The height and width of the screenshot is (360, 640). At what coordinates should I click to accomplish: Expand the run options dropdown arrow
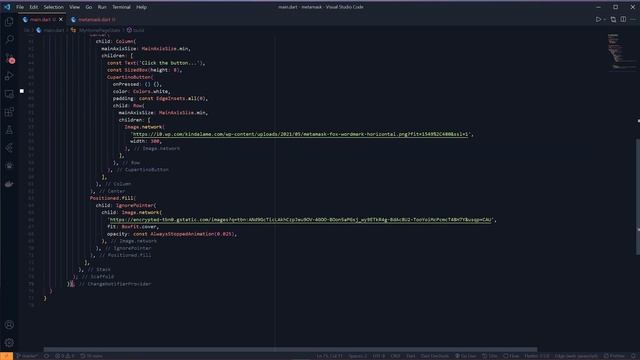604,20
